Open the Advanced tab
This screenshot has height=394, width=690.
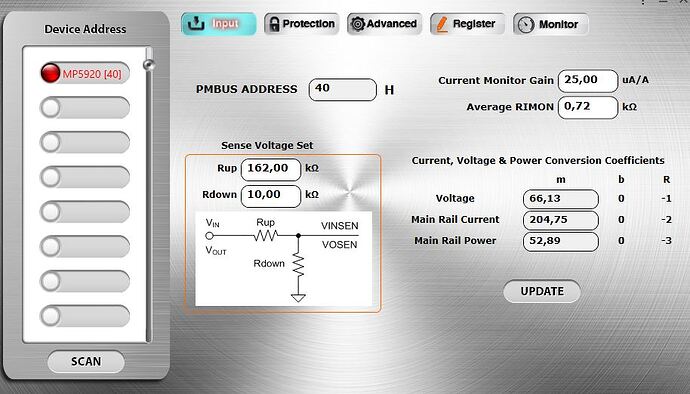pos(385,24)
